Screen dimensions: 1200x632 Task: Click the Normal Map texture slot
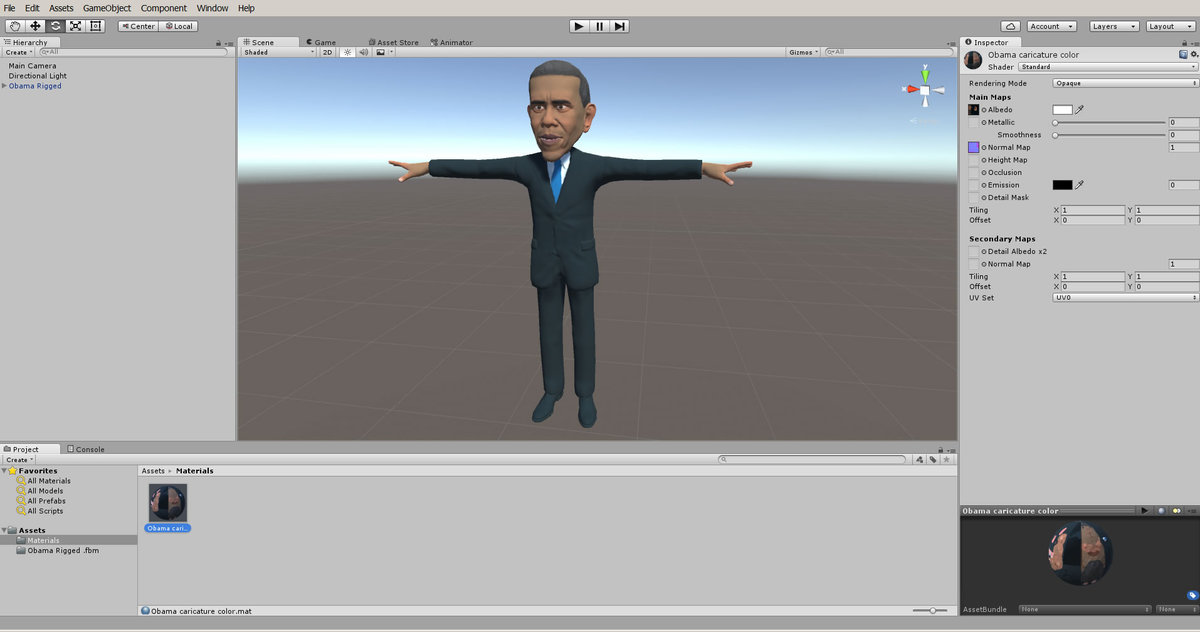coord(974,147)
